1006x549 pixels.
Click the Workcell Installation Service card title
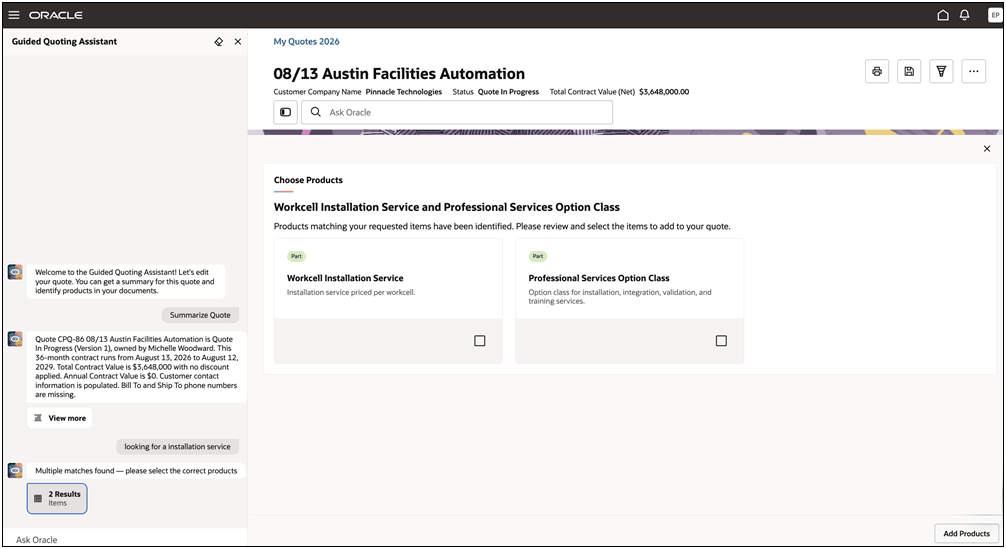[345, 278]
